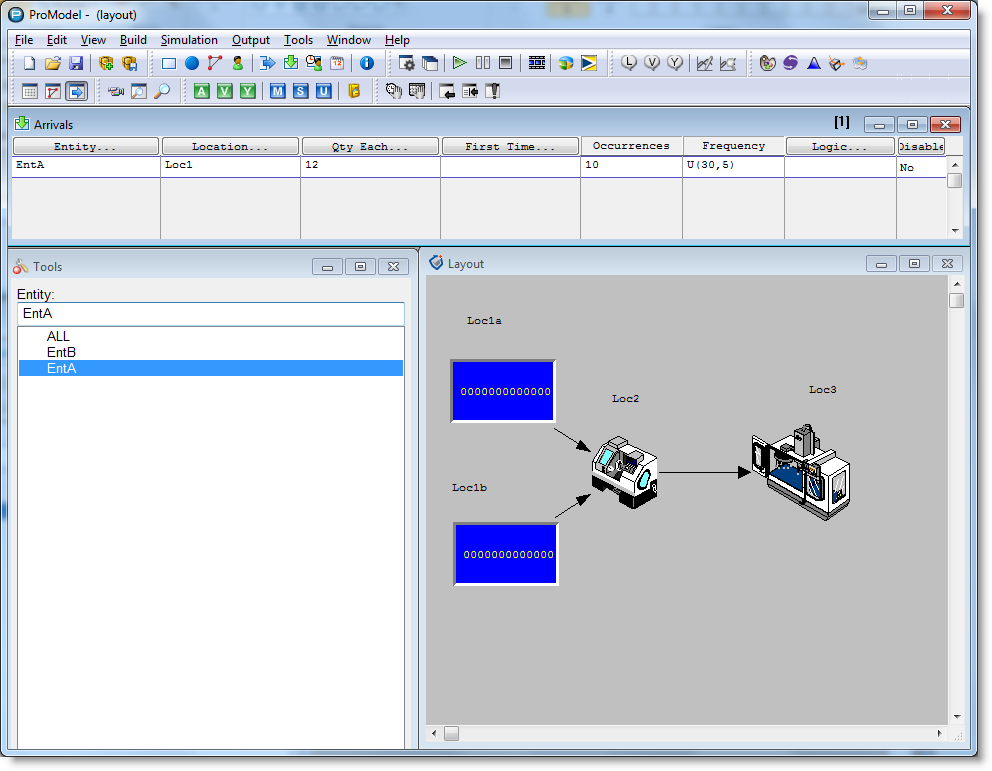992x771 pixels.
Task: Open Arrivals via green down-arrow toolbar icon
Action: [x=291, y=63]
